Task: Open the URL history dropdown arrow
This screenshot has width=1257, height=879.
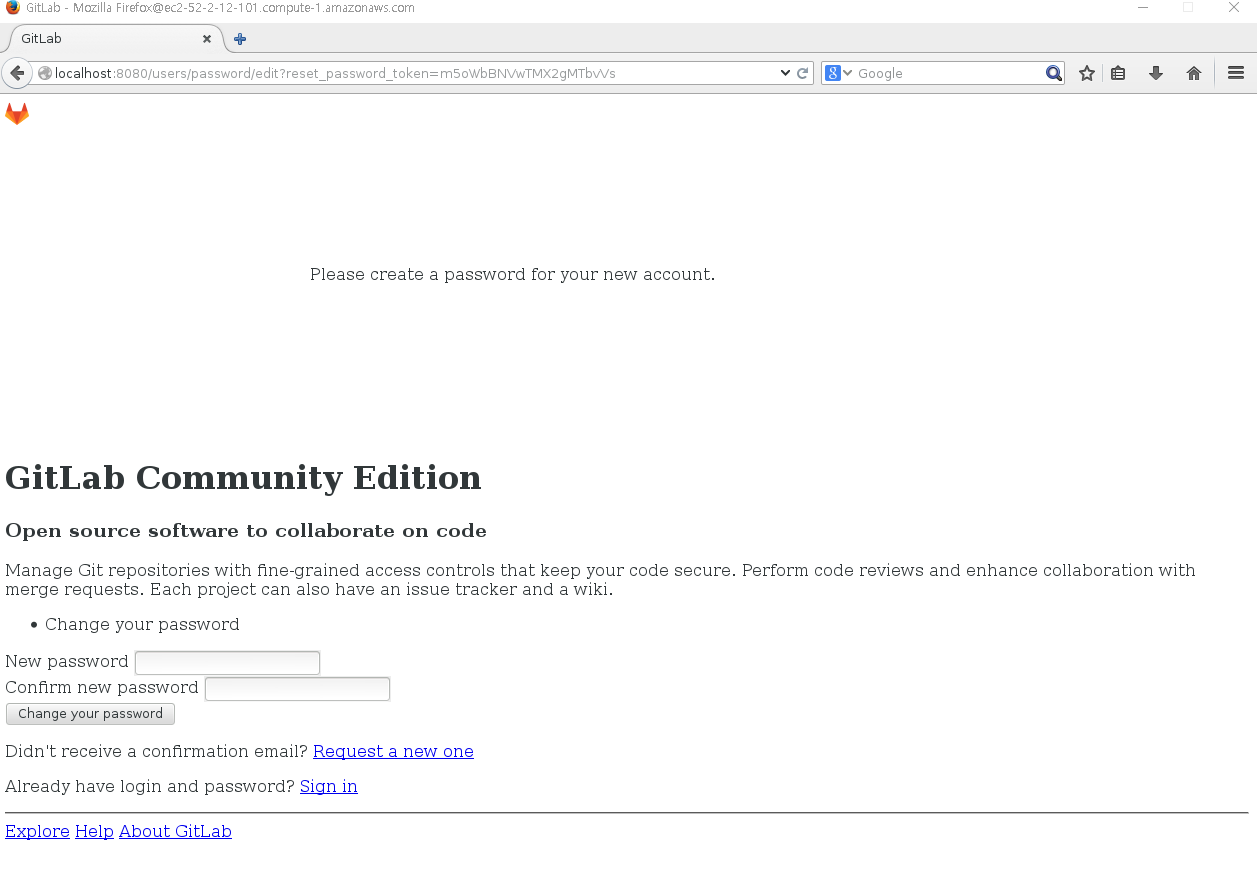Action: point(785,73)
